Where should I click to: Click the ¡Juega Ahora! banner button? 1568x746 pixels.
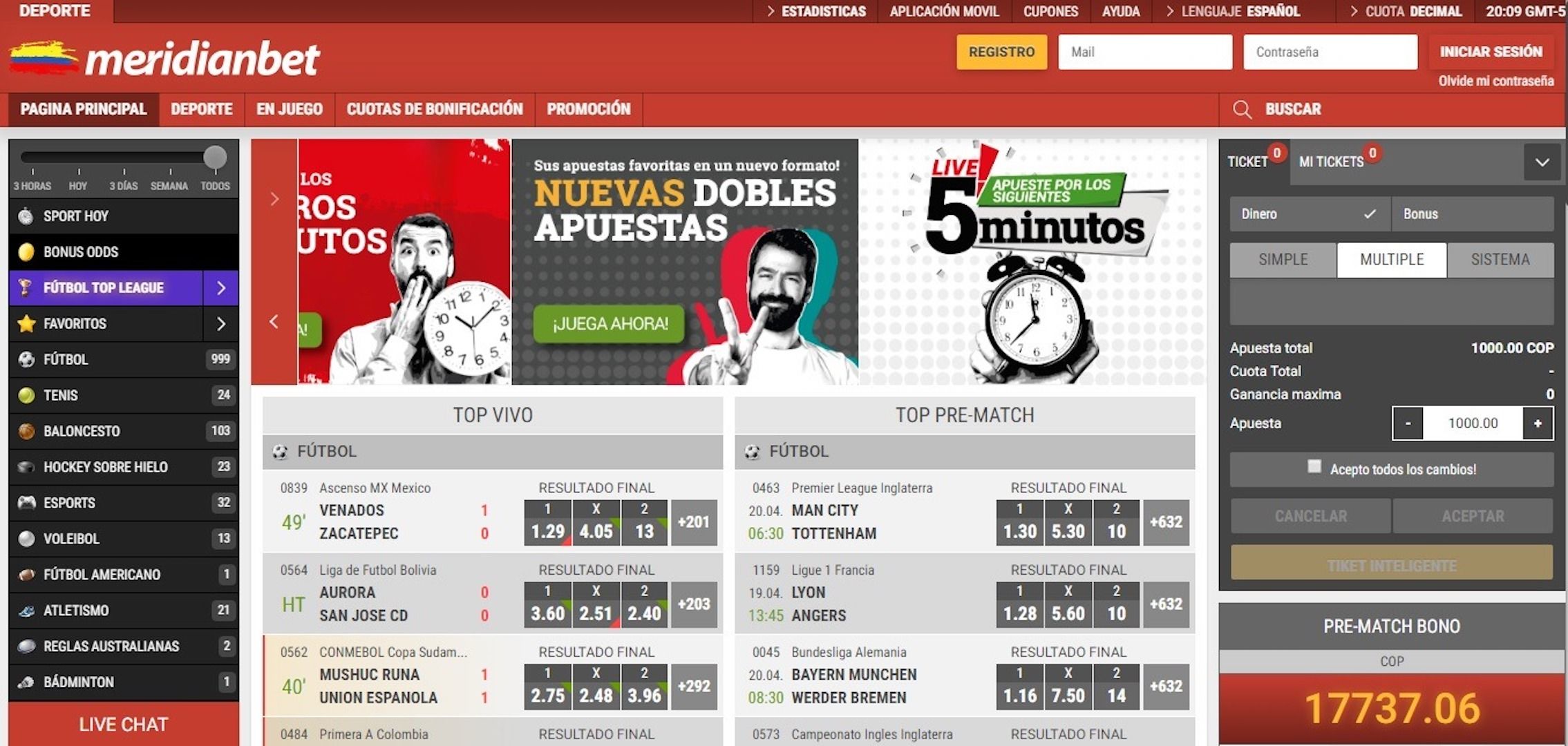[609, 324]
